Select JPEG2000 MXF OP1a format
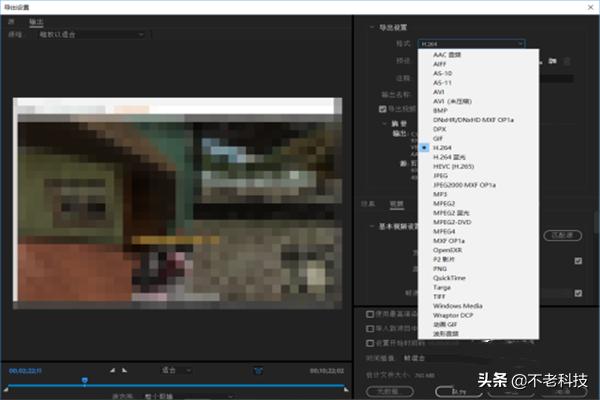Screen dimensions: 600x400 464,185
